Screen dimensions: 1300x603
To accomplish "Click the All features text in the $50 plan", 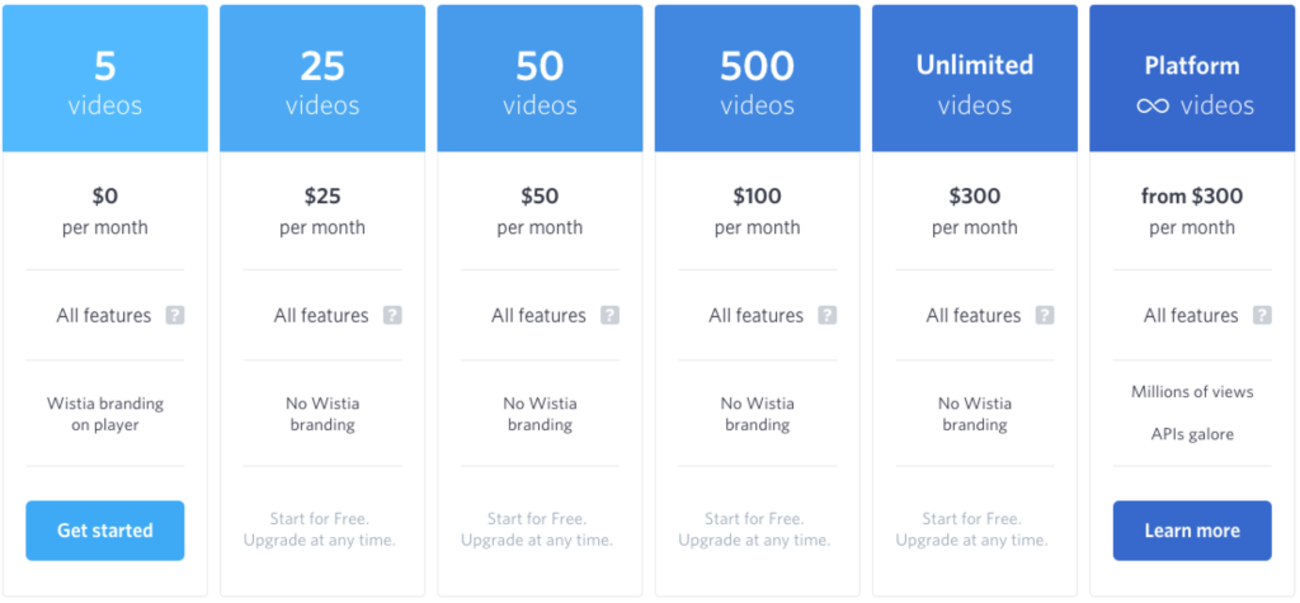I will click(x=538, y=315).
